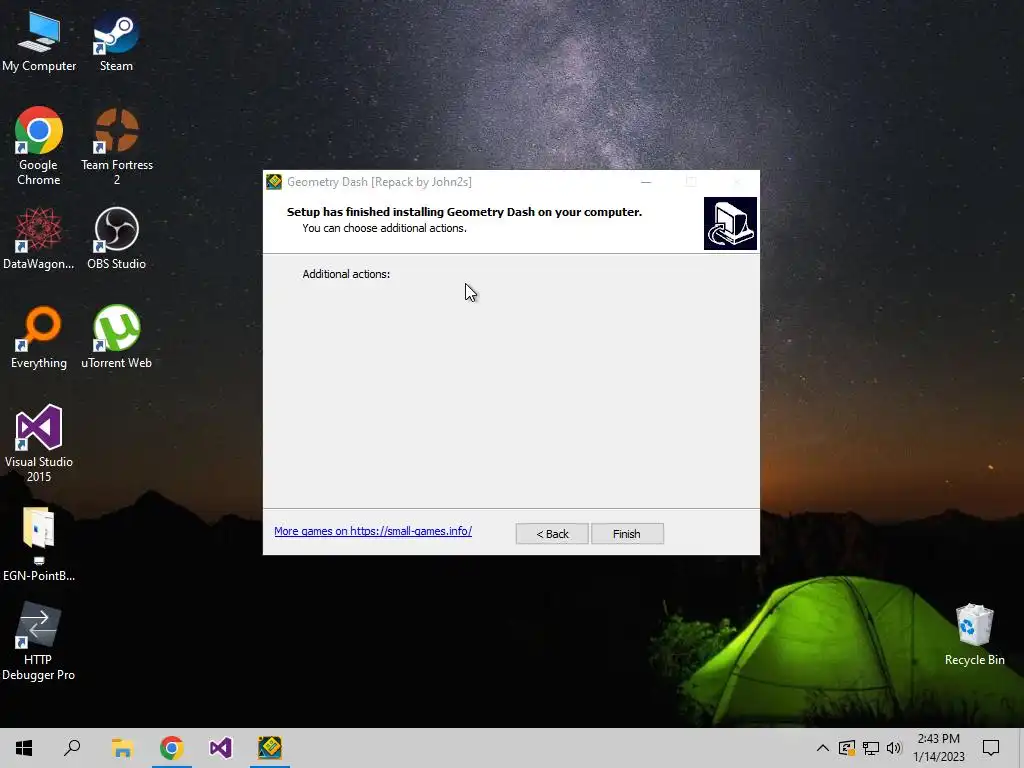Screen dimensions: 1024x768
Task: Open the My Computer desktop icon
Action: tap(39, 42)
